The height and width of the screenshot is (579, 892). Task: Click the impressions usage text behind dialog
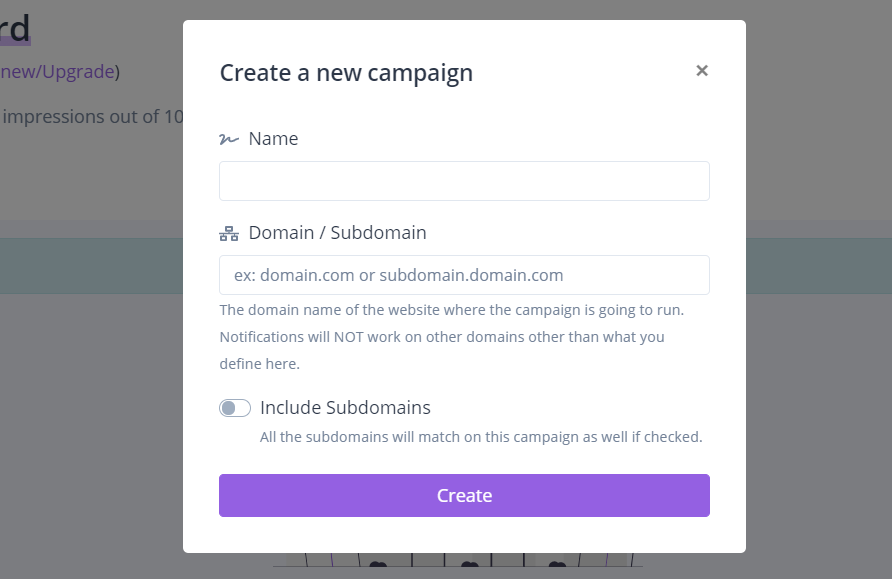pyautogui.click(x=92, y=117)
